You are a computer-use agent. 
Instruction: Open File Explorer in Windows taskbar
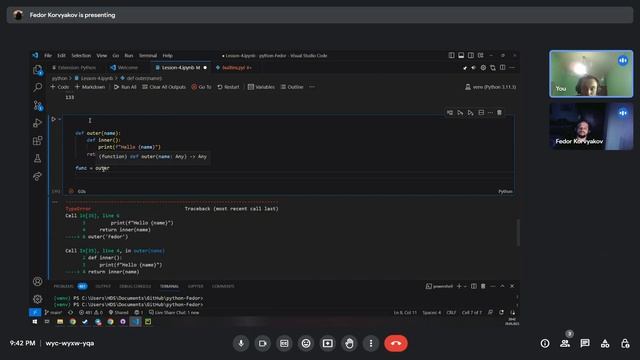[60, 322]
